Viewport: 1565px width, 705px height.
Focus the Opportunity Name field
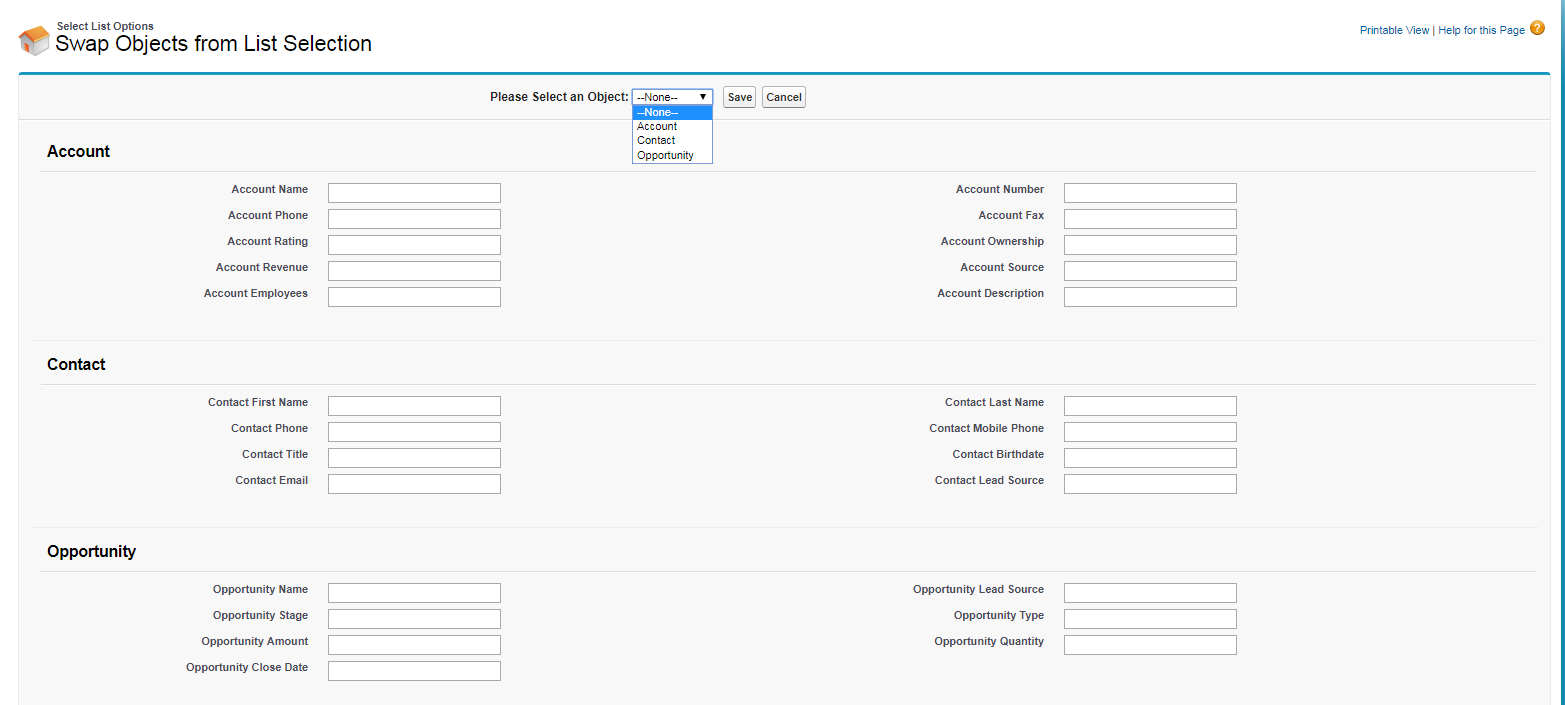[414, 593]
